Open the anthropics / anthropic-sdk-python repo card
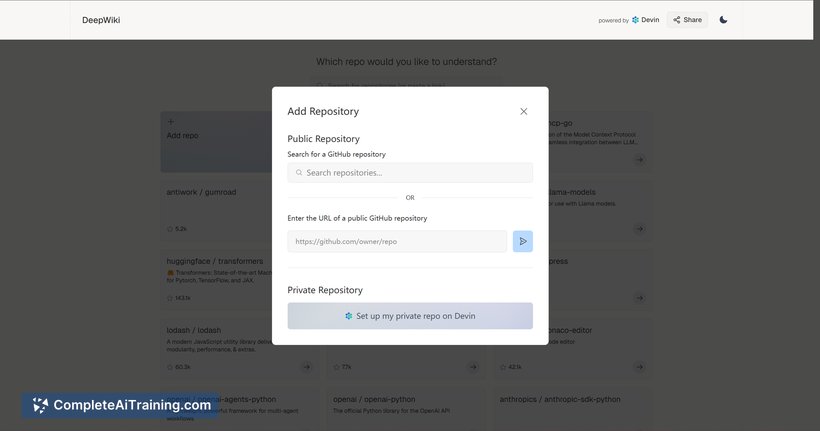The image size is (820, 431). 573,409
